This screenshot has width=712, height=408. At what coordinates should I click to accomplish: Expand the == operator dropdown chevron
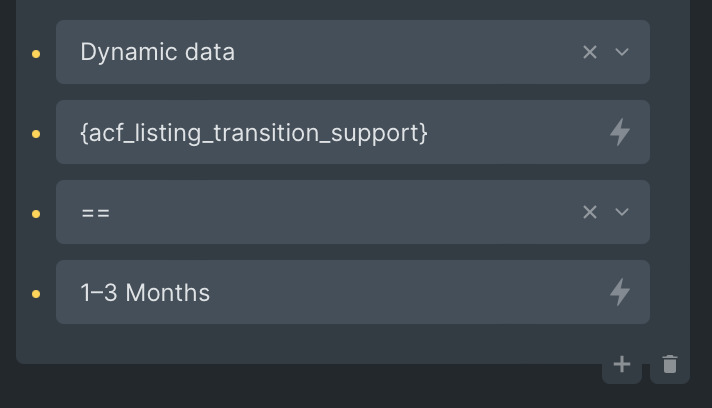(x=622, y=212)
